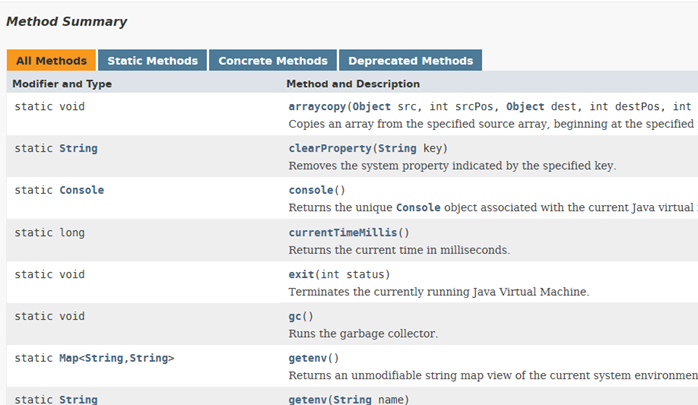Show the Deprecated Methods tab
Screen dimensions: 698x405
coord(410,60)
